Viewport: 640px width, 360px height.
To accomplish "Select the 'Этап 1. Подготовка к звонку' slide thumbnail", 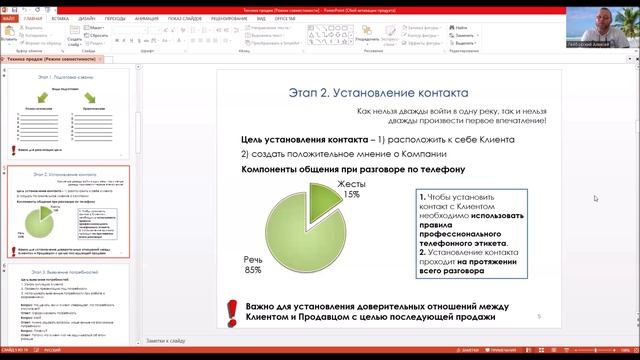I will point(68,114).
